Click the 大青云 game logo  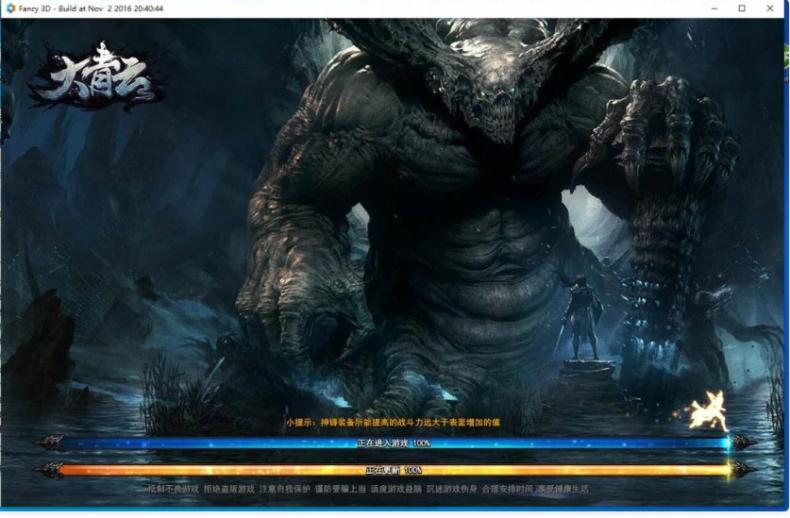click(97, 76)
